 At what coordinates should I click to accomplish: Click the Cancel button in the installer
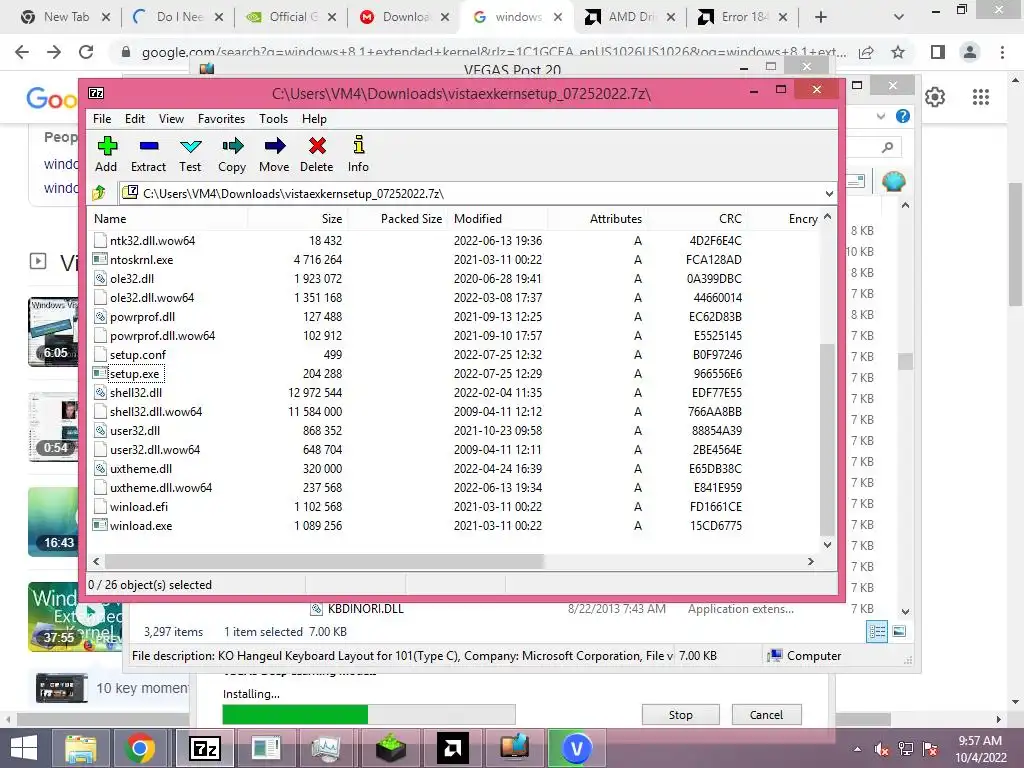point(766,714)
